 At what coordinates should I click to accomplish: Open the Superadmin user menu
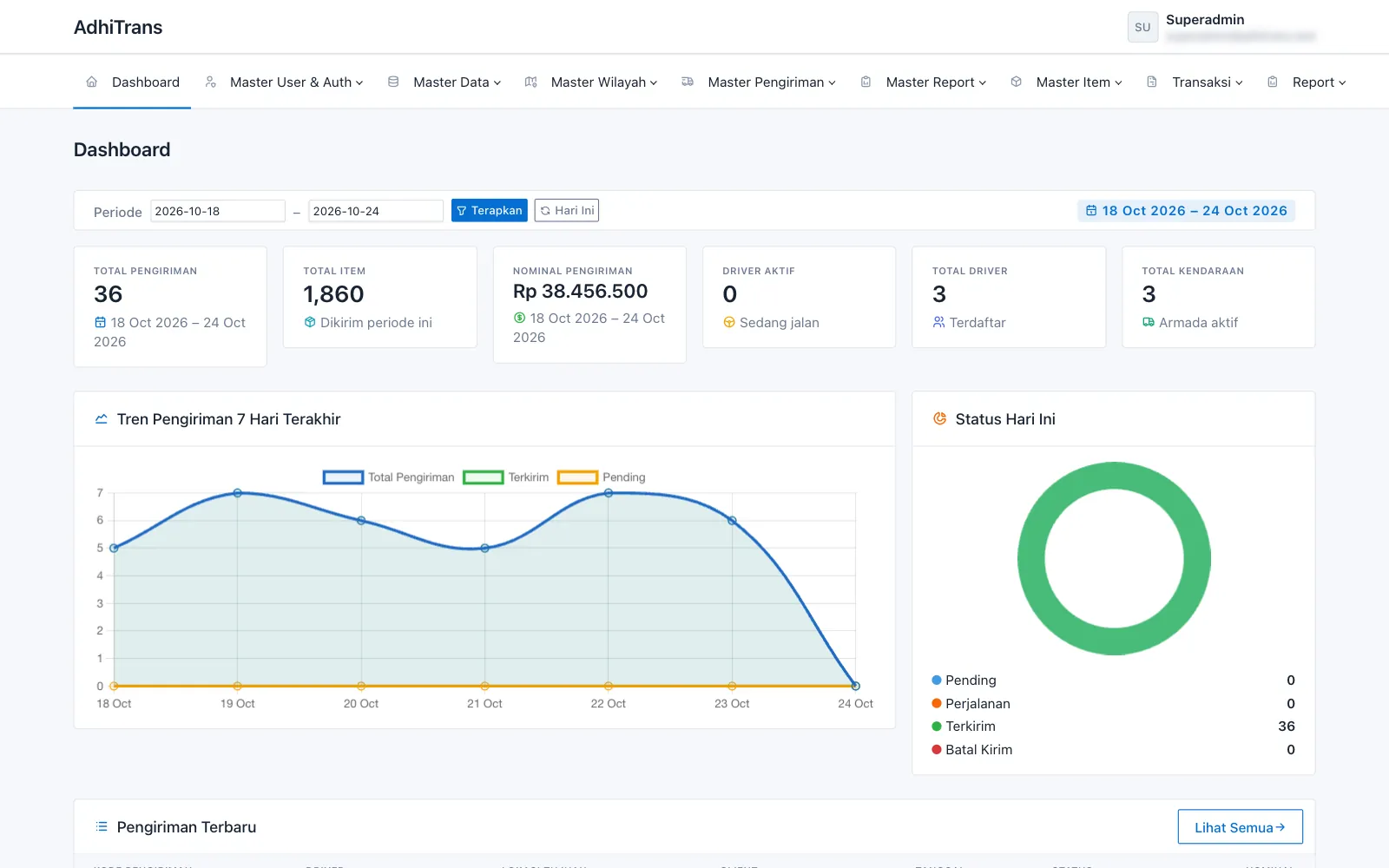(x=1222, y=27)
